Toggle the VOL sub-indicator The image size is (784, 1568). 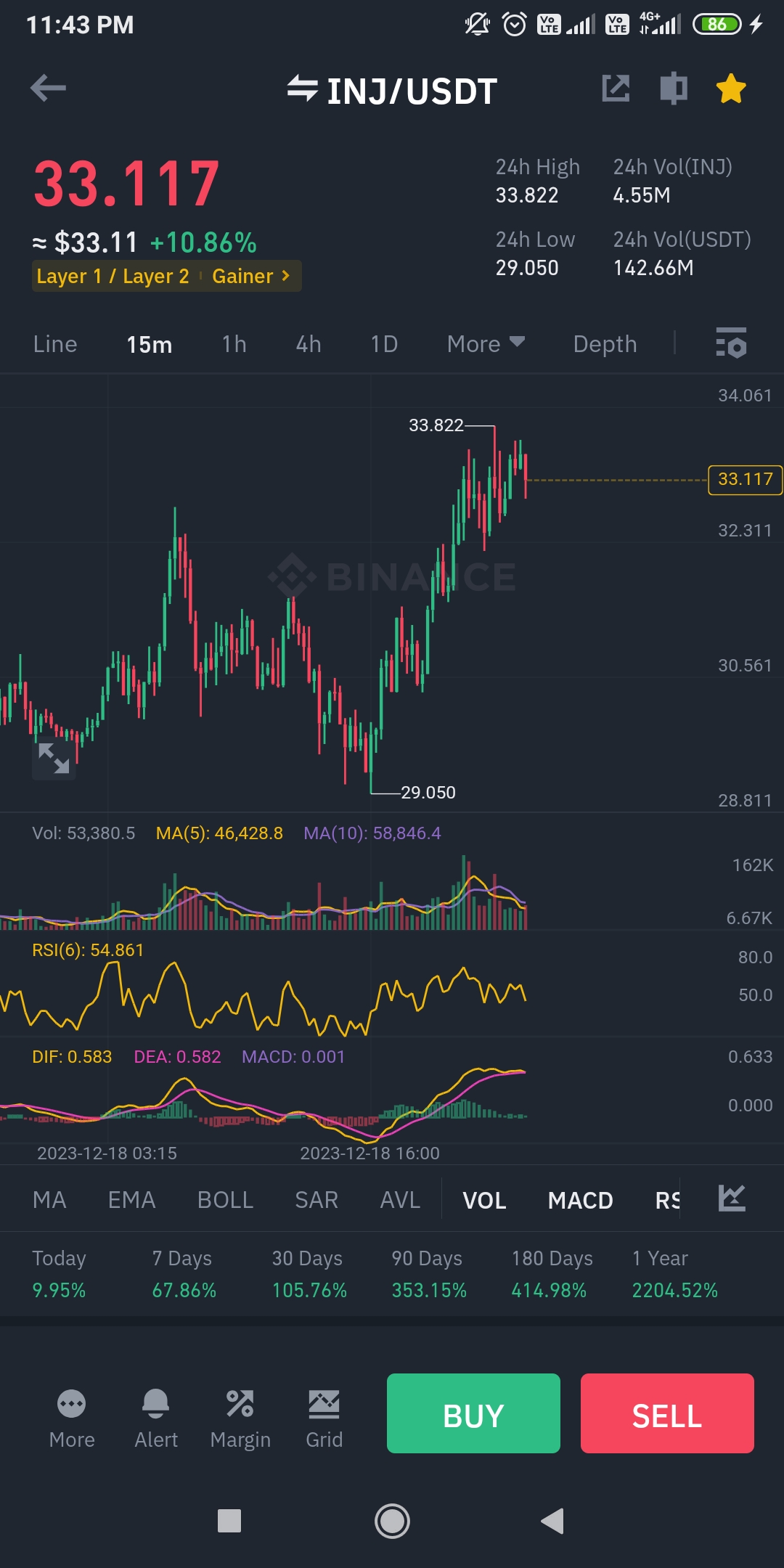(x=484, y=1201)
